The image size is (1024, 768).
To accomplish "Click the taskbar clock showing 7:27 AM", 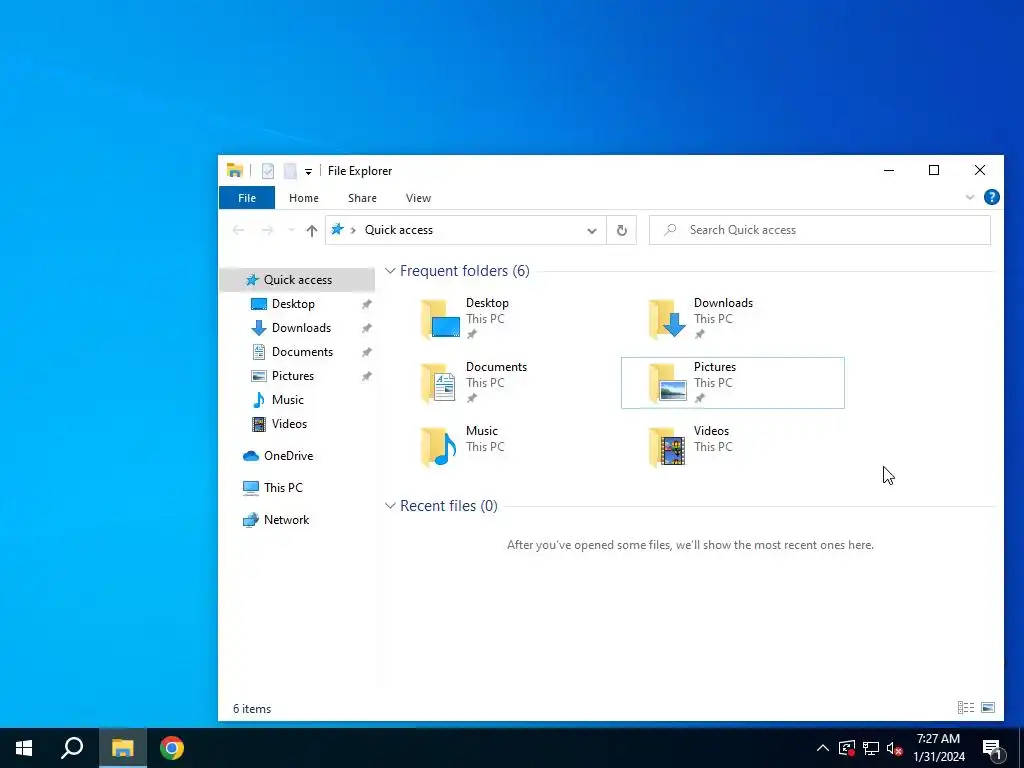I will [x=938, y=748].
